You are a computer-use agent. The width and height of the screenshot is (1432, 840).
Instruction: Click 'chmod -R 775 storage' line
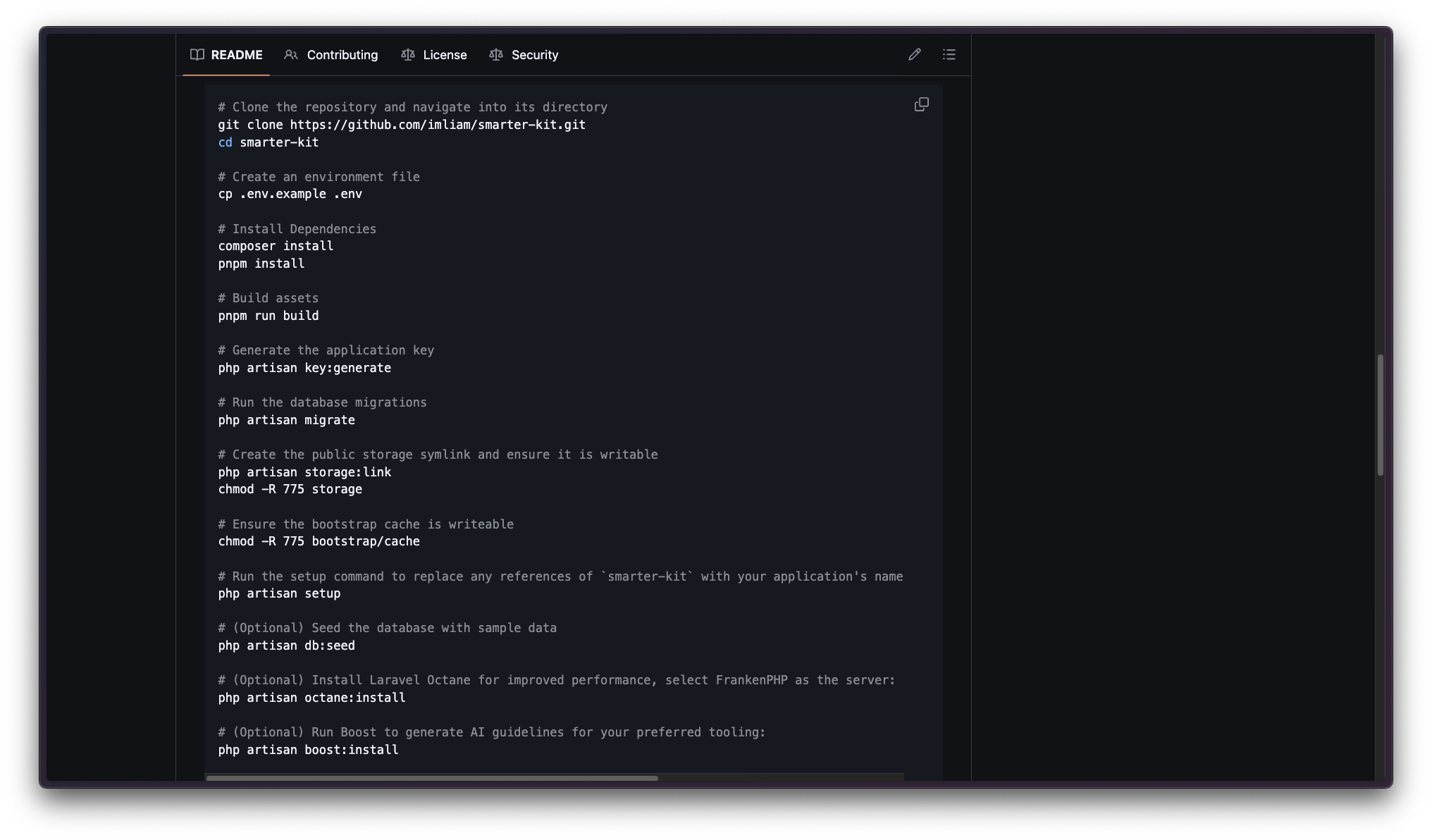[x=290, y=489]
